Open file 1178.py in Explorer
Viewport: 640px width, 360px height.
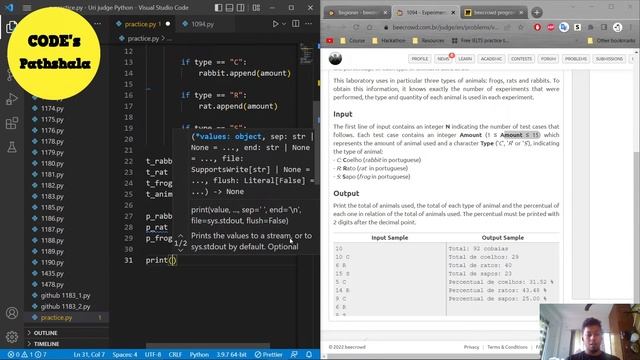coord(52,142)
